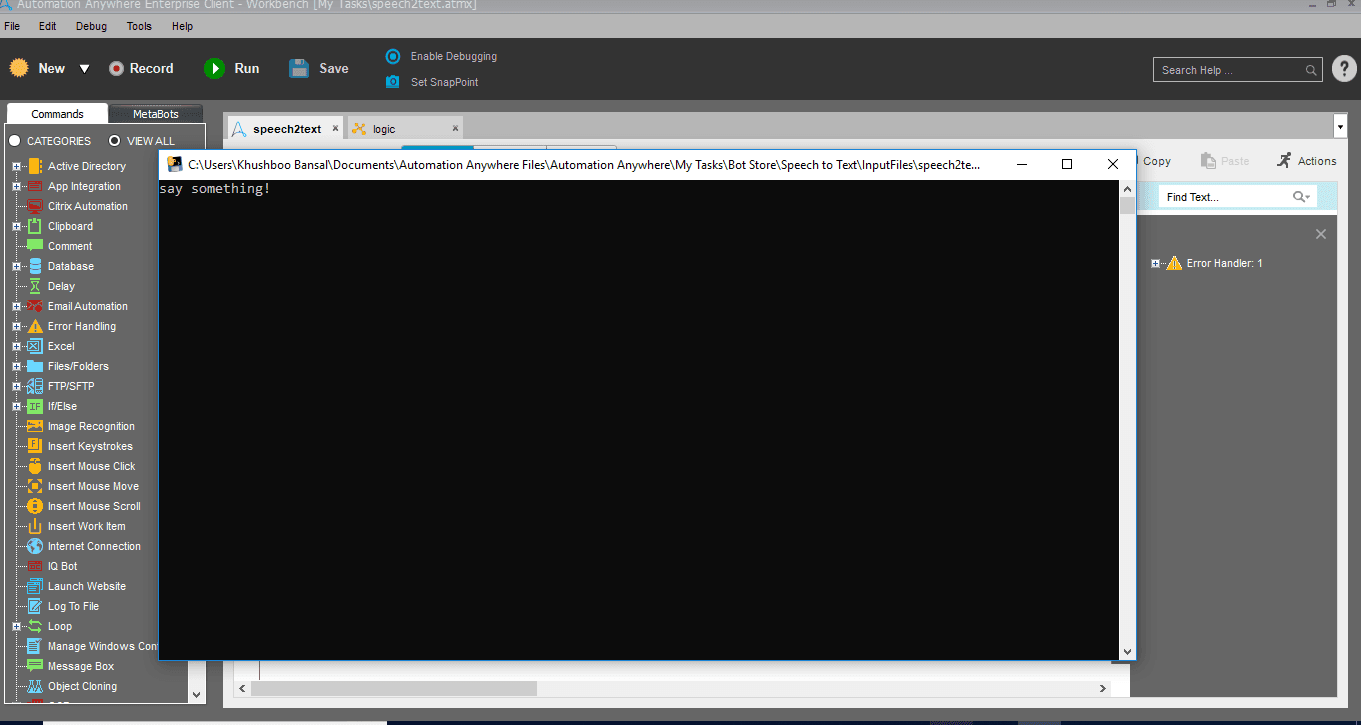Switch to the MetaBots tab
1361x725 pixels.
[156, 114]
